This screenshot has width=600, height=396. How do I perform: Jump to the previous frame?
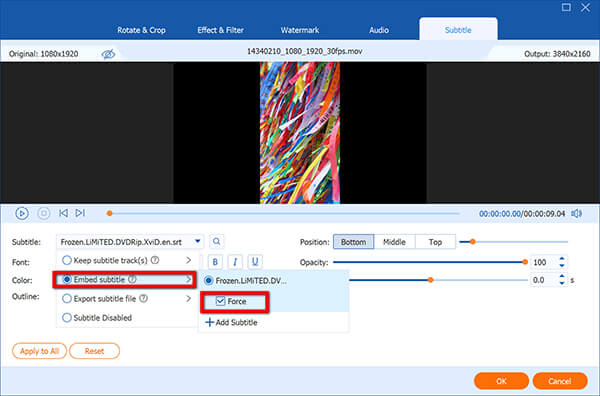pyautogui.click(x=63, y=213)
